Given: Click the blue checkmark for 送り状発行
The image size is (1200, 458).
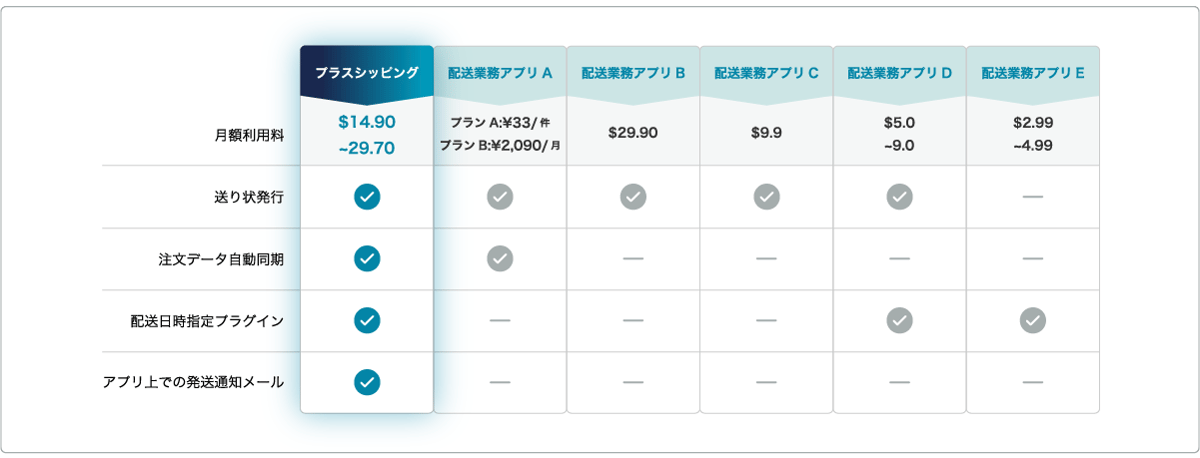Looking at the screenshot, I should [x=367, y=197].
